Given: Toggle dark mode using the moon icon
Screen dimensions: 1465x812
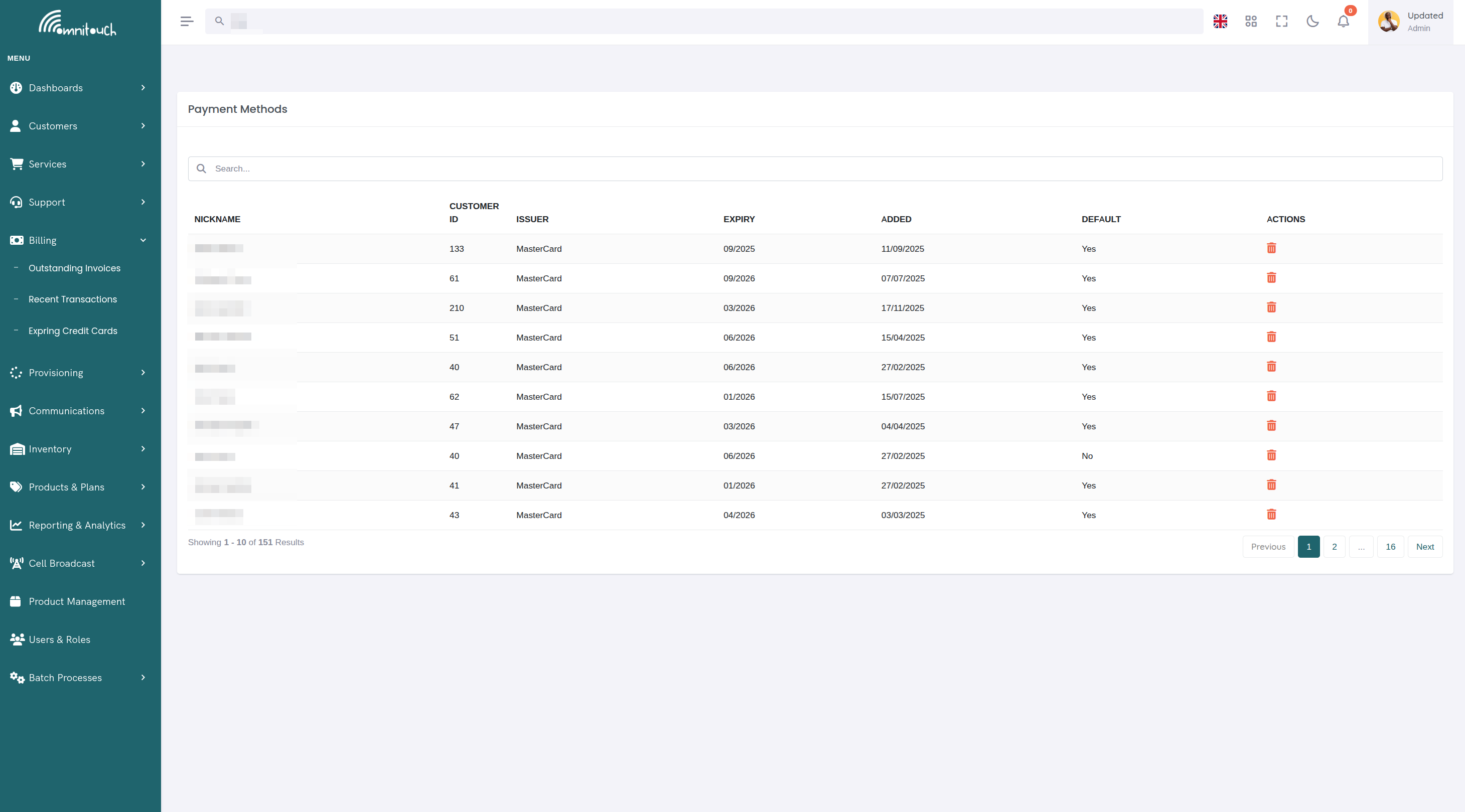Looking at the screenshot, I should point(1312,21).
